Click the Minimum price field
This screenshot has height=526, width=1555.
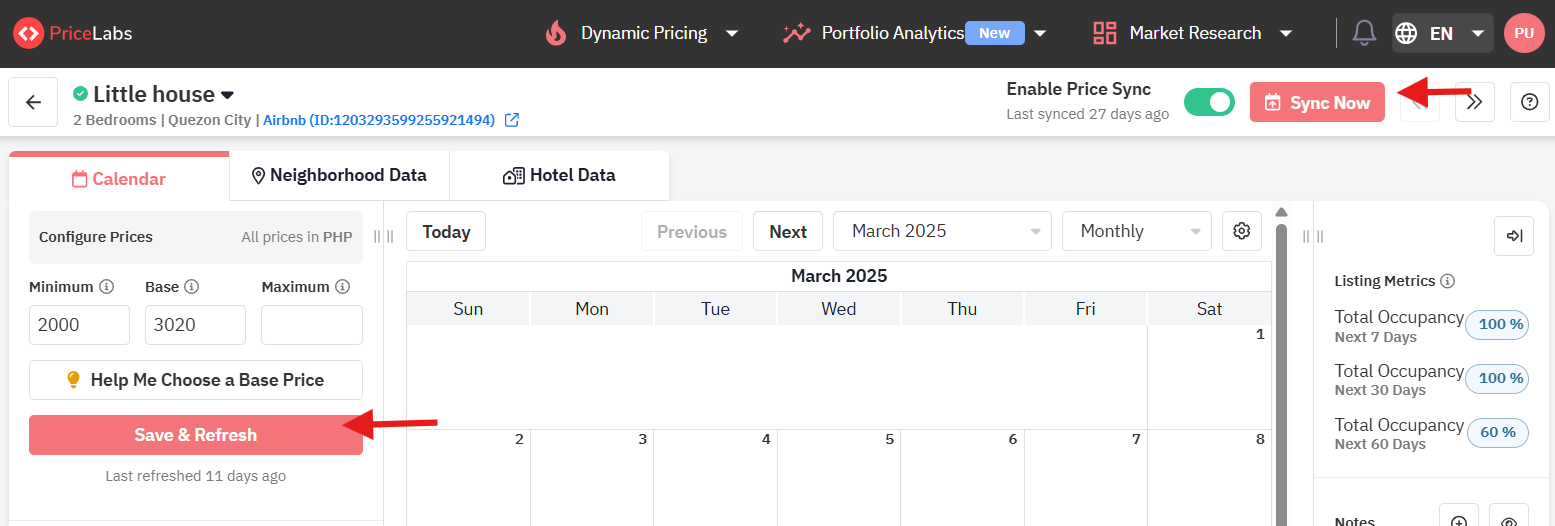click(80, 325)
